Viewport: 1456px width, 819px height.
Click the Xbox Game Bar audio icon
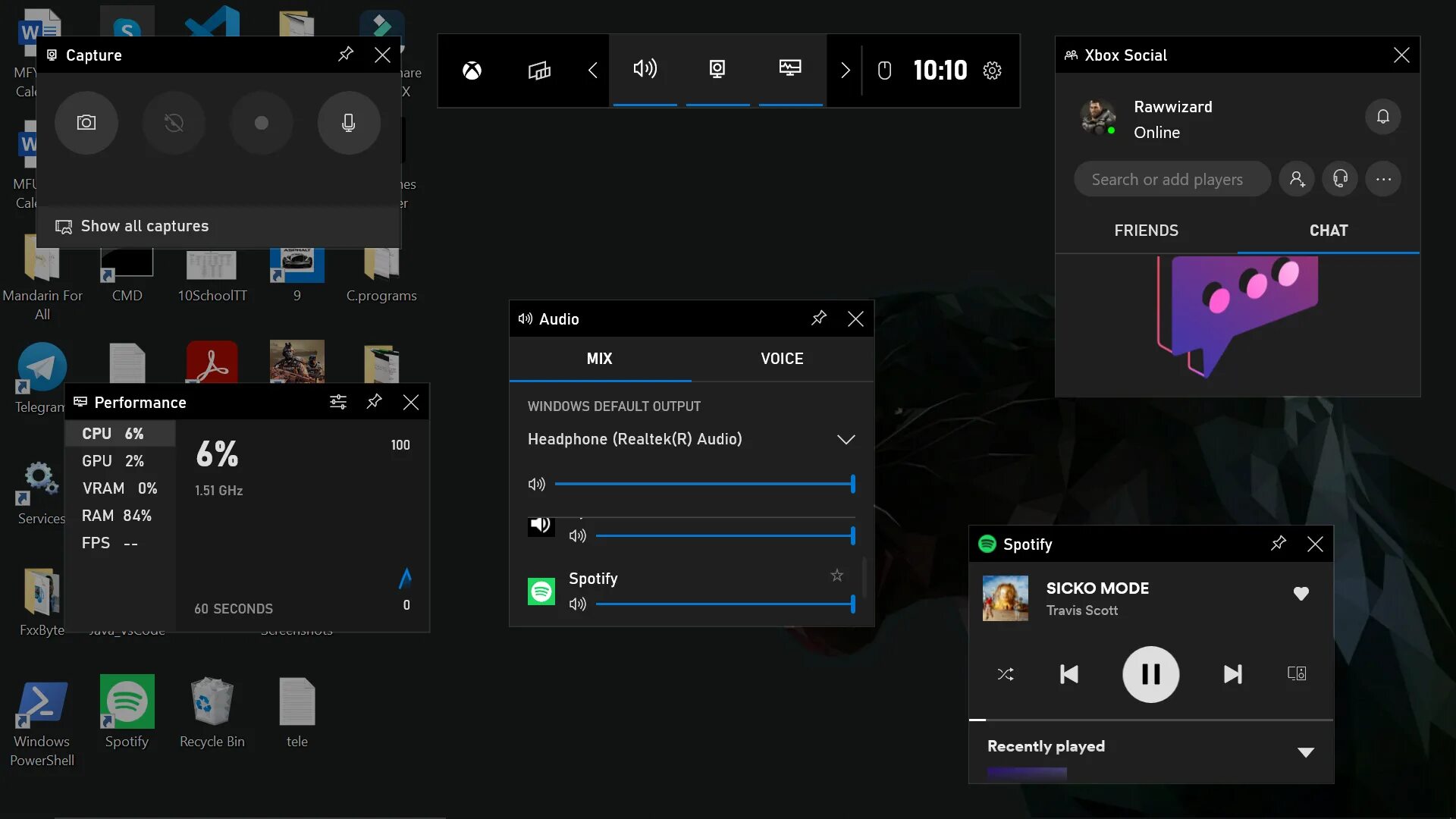645,69
